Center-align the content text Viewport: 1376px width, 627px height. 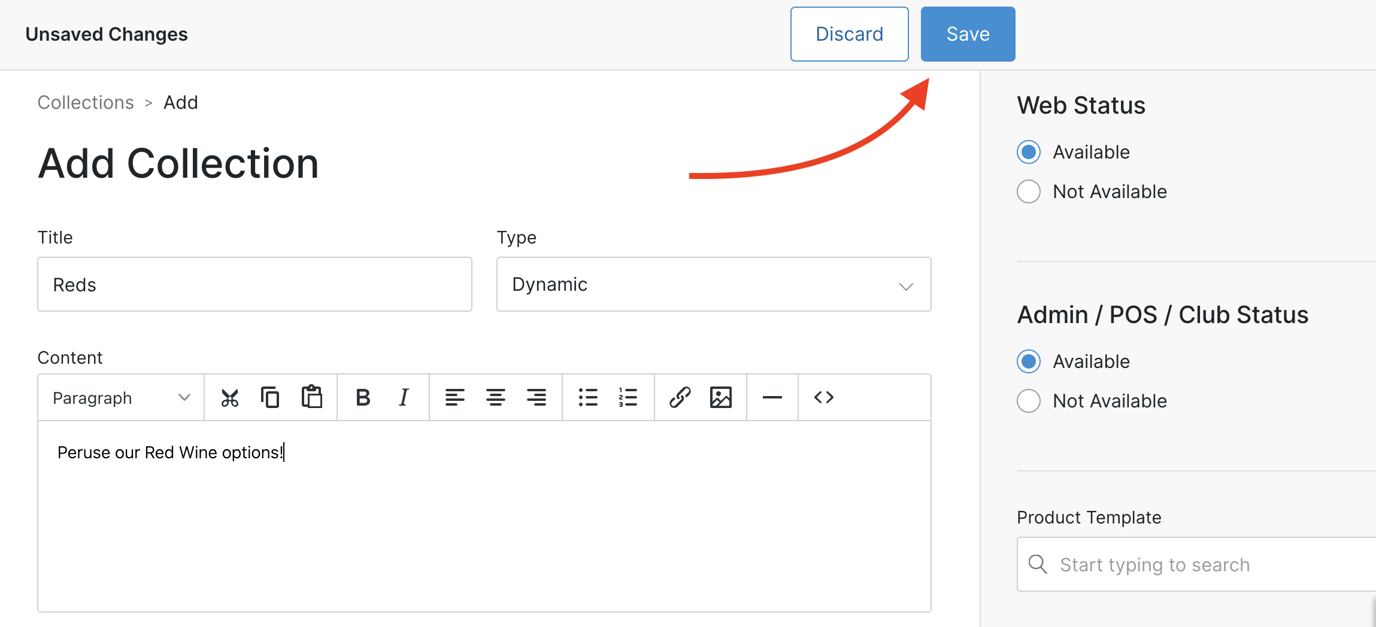point(496,397)
